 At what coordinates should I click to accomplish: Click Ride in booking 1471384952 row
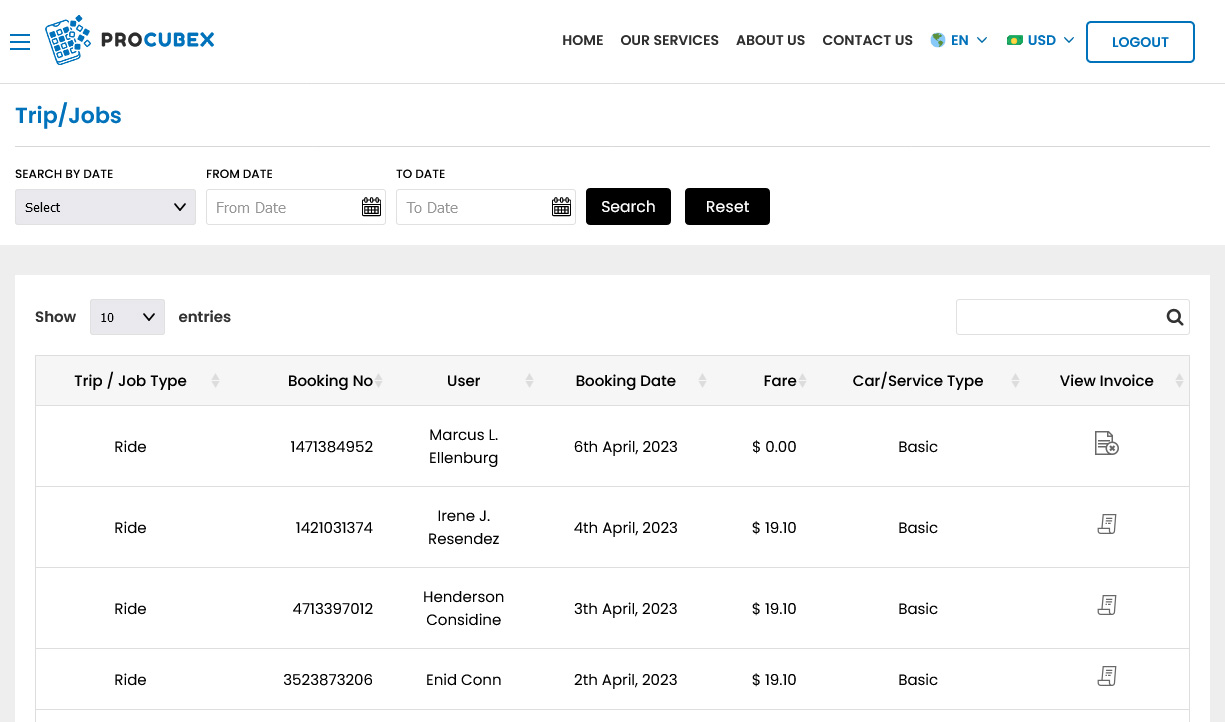tap(130, 447)
